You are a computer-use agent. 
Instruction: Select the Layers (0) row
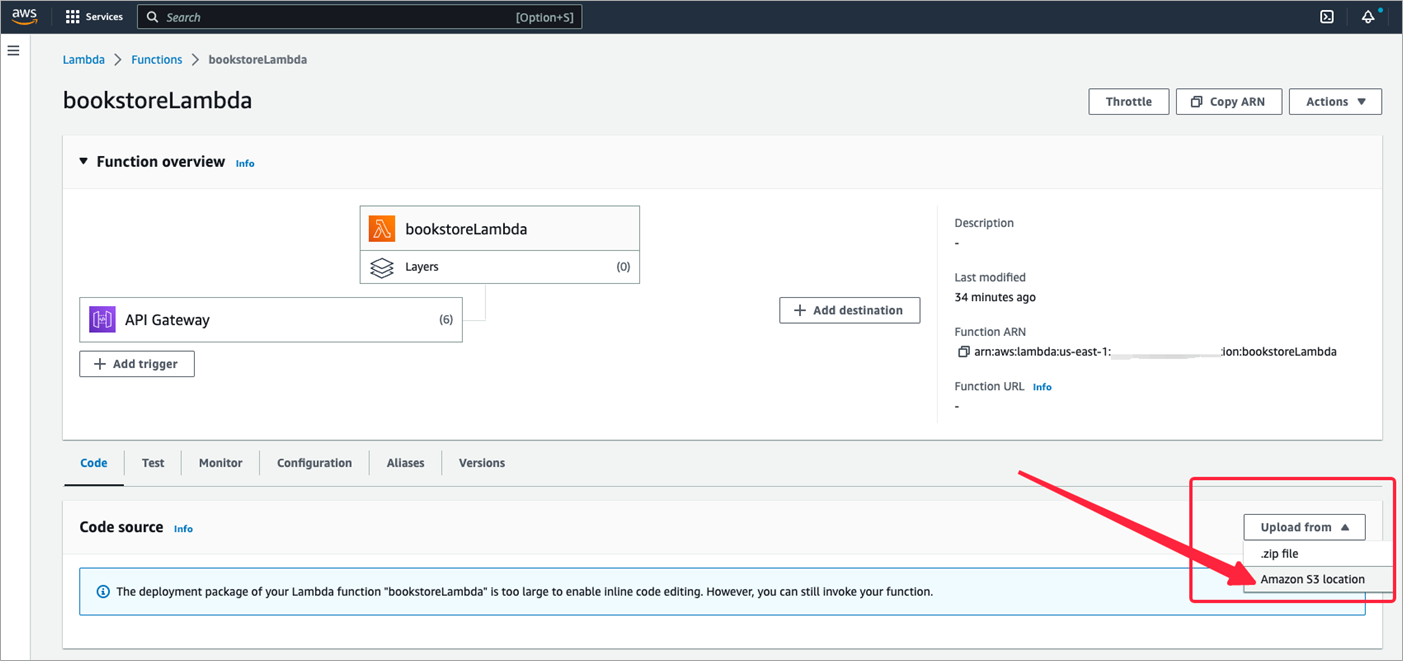pos(500,267)
